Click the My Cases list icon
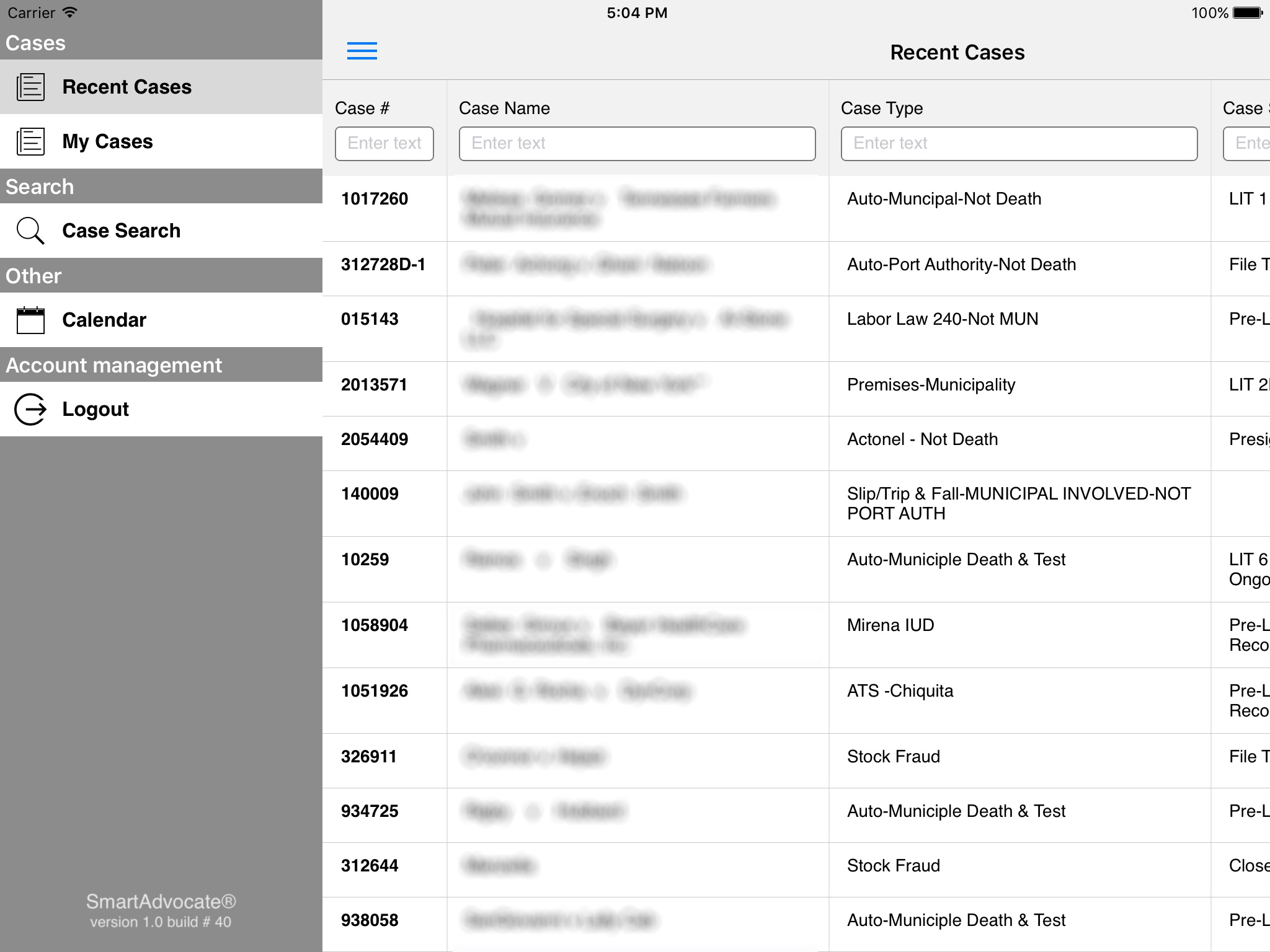Screen dimensions: 1270x952 click(30, 141)
